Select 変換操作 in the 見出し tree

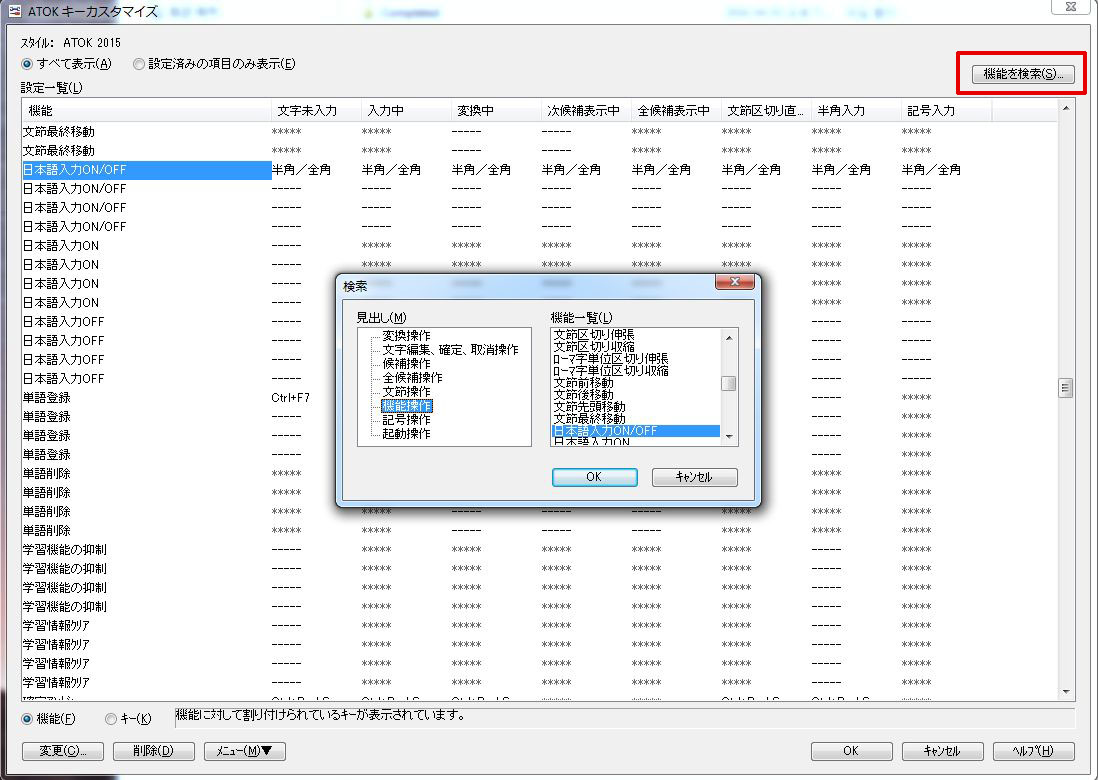click(x=406, y=335)
